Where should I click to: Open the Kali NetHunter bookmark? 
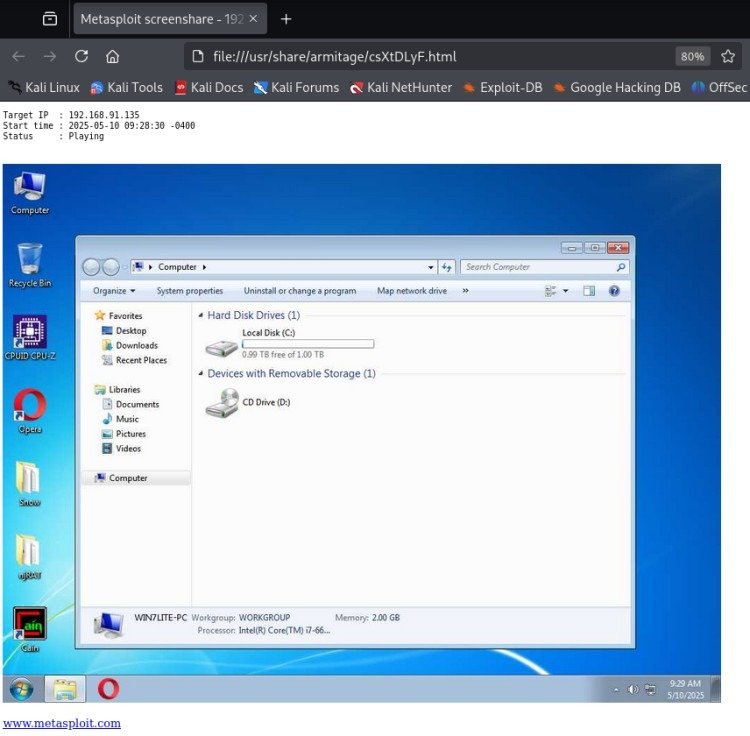click(401, 88)
